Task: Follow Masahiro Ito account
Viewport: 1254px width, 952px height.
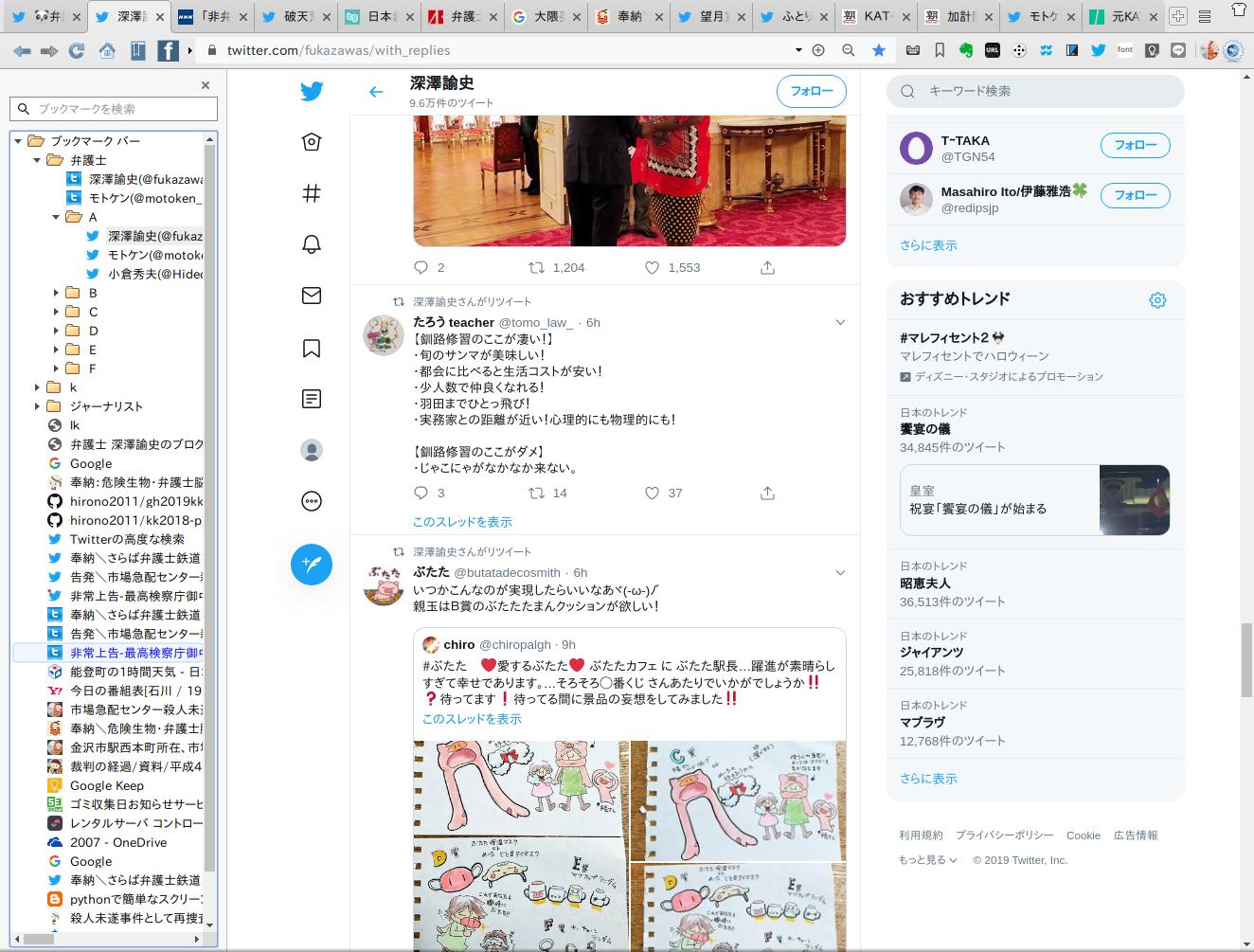Action: [x=1135, y=195]
